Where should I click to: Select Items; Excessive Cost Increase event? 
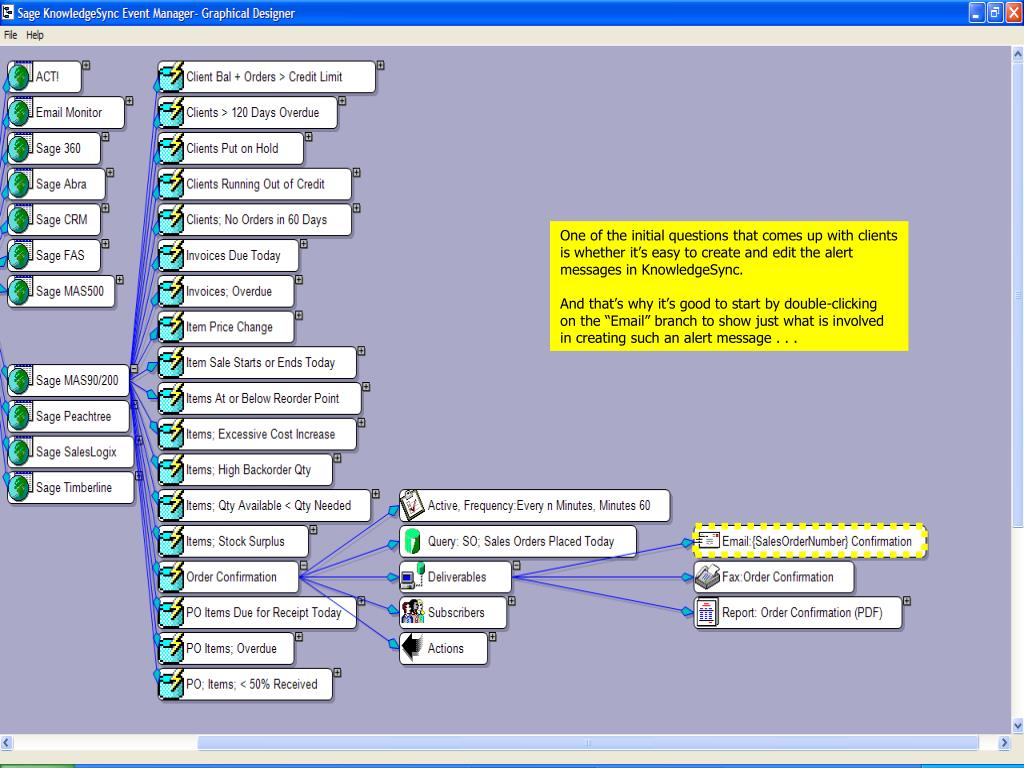[x=257, y=434]
